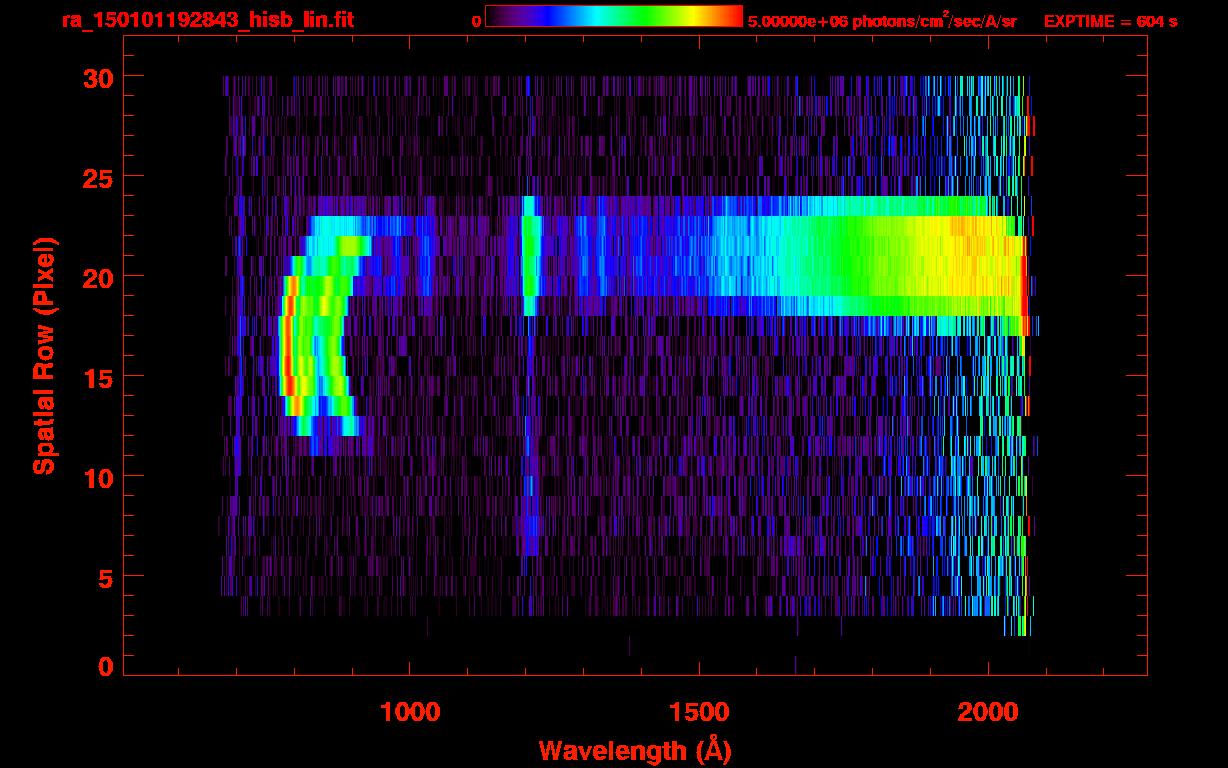Click the EXPTIME = 604 s label

[x=1110, y=21]
